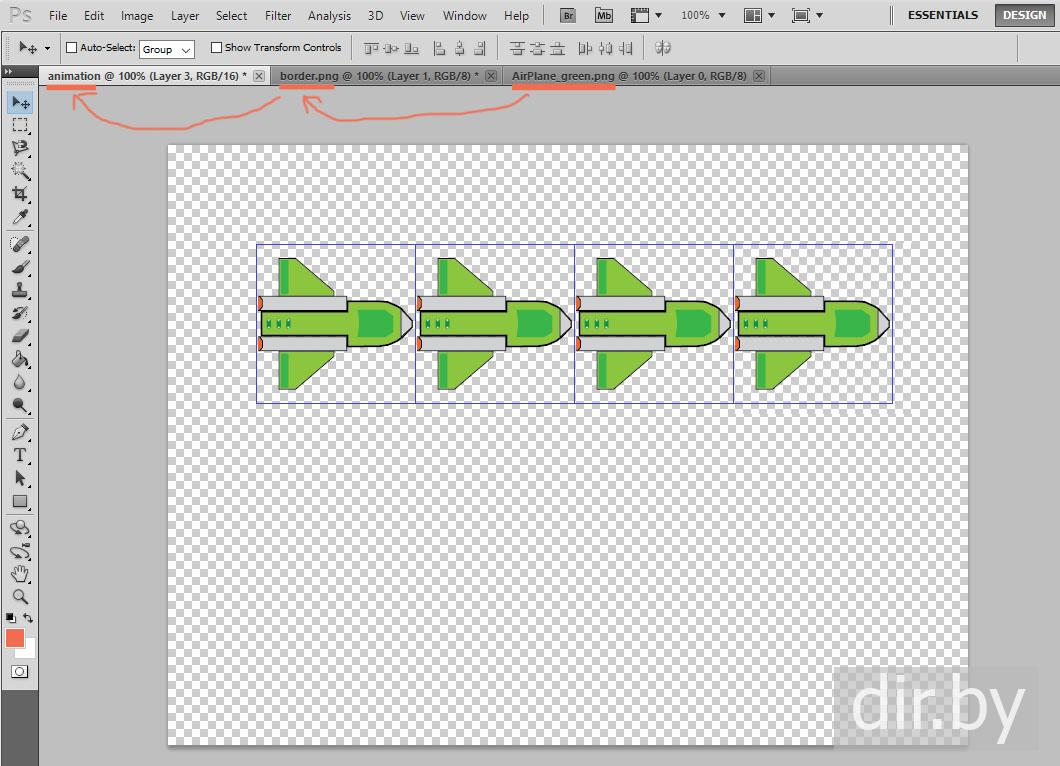Click the DESIGN workspace button
Image resolution: width=1060 pixels, height=766 pixels.
[x=1024, y=15]
